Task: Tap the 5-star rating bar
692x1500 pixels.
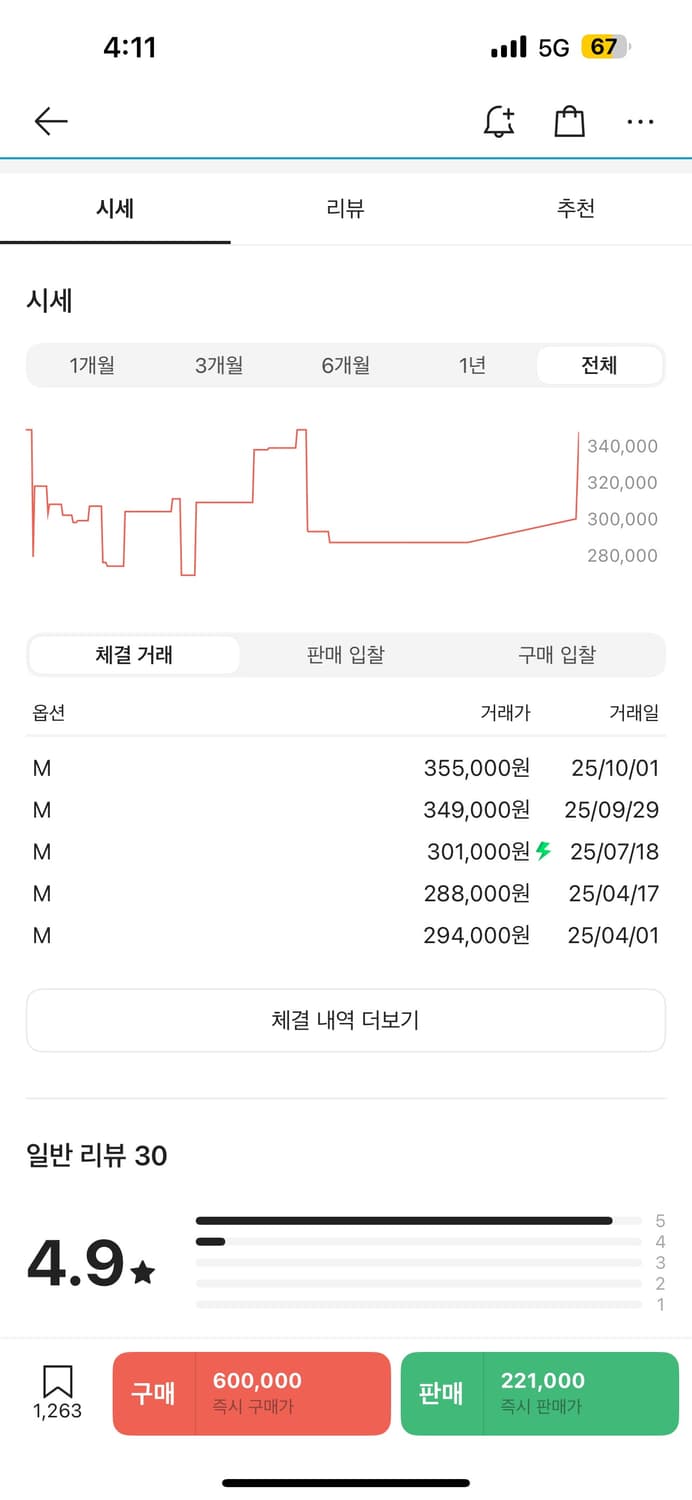Action: 418,1220
